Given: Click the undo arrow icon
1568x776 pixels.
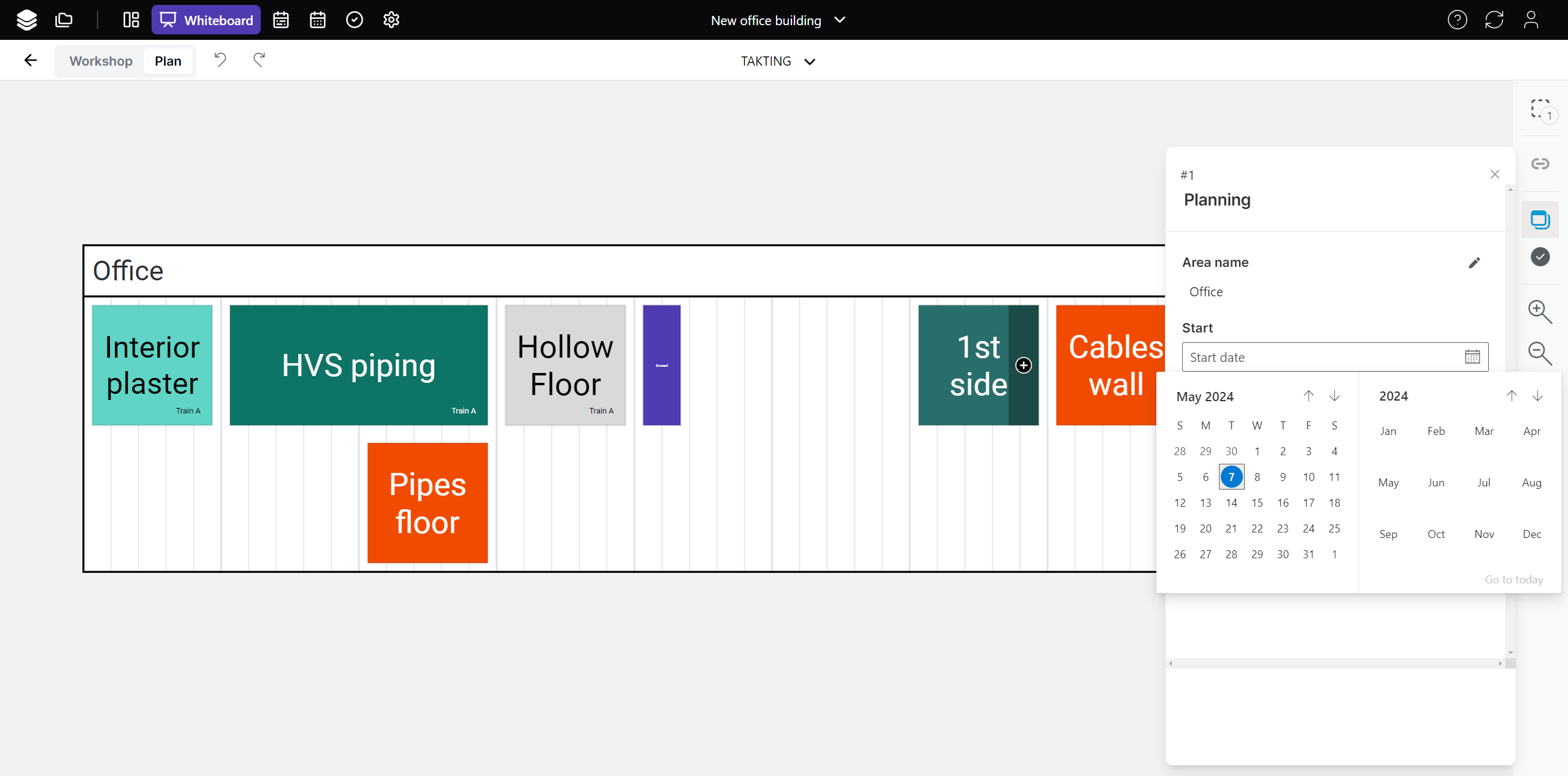Looking at the screenshot, I should [220, 60].
